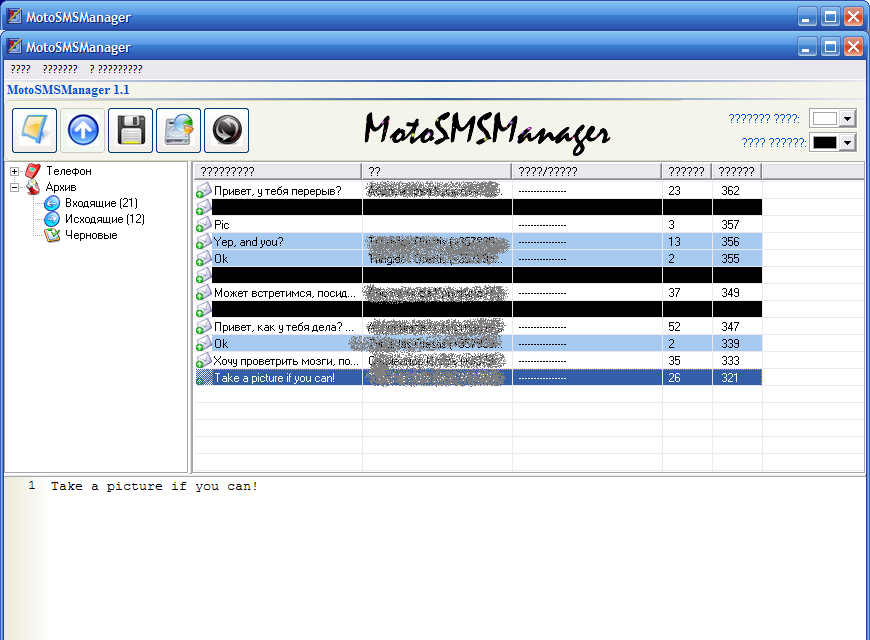Select the Архив tree item
Image resolution: width=870 pixels, height=640 pixels.
pyautogui.click(x=61, y=187)
